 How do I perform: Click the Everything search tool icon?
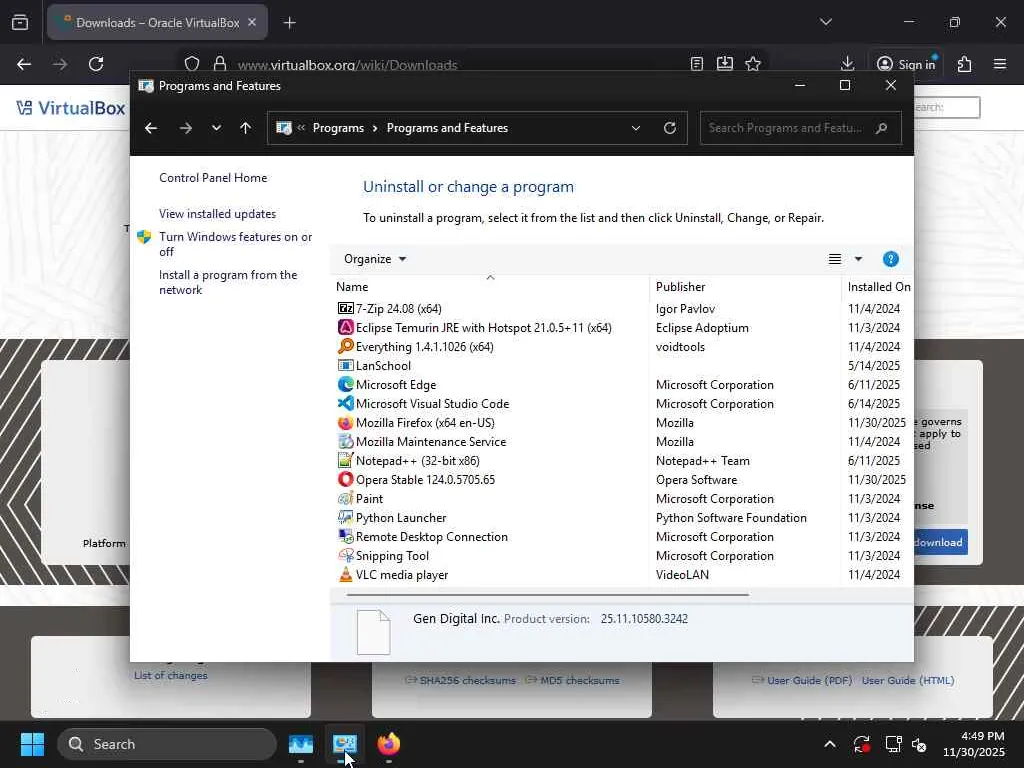point(345,346)
